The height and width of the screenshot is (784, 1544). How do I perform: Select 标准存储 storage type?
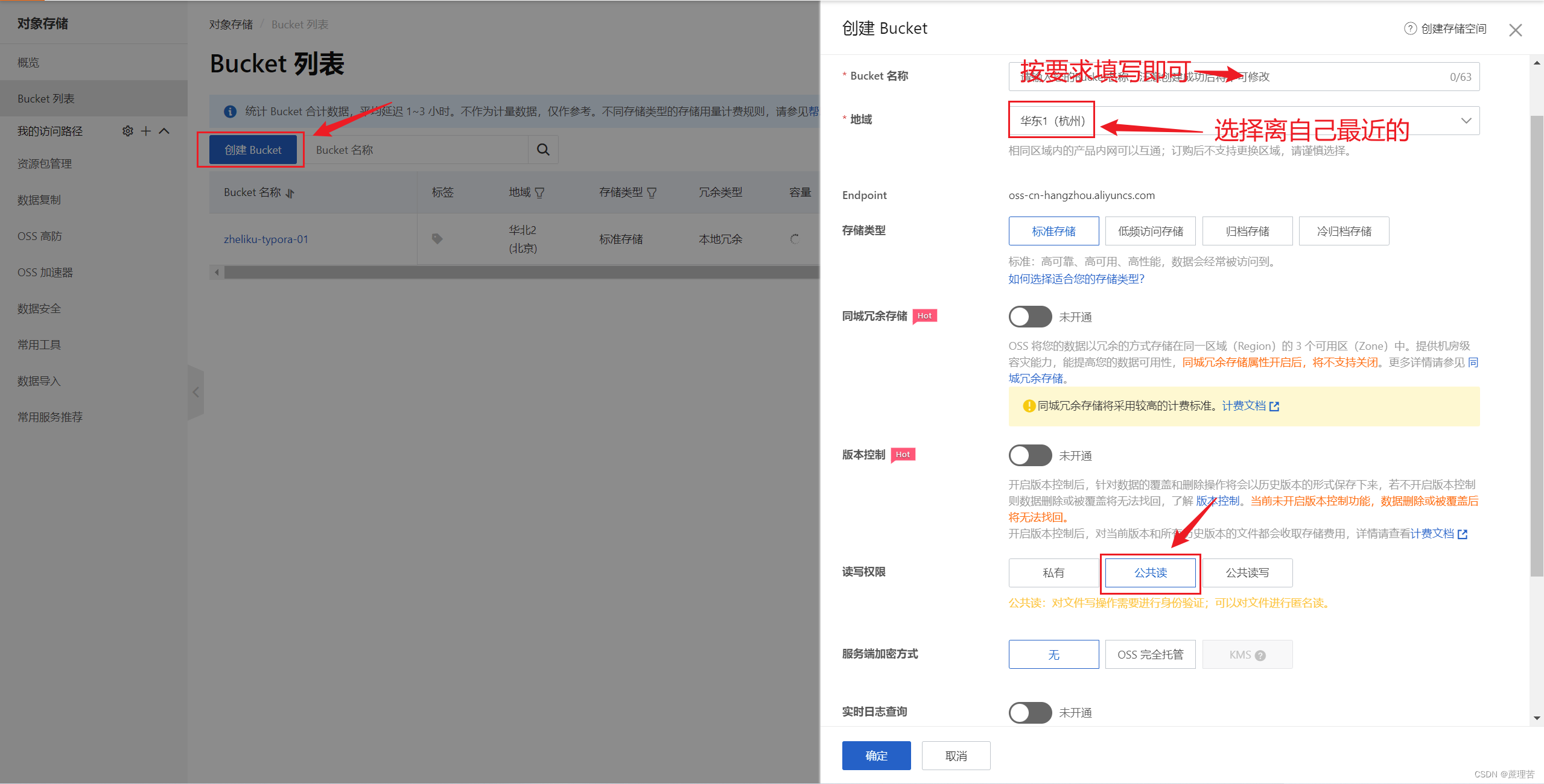tap(1053, 231)
